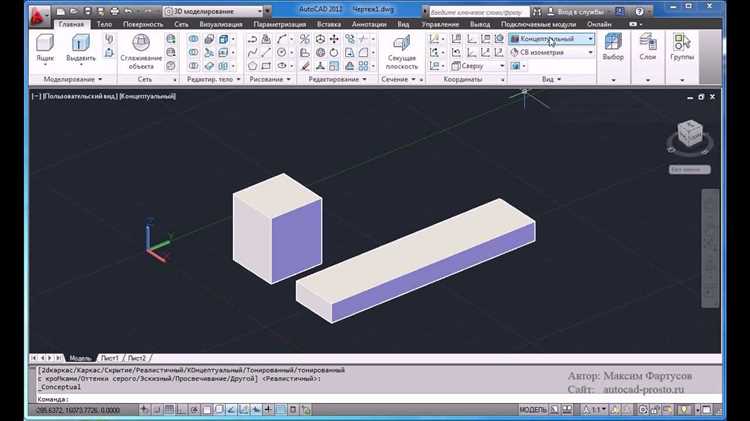The image size is (750, 421).
Task: Switch to the Вставка ribbon tab
Action: pyautogui.click(x=329, y=24)
